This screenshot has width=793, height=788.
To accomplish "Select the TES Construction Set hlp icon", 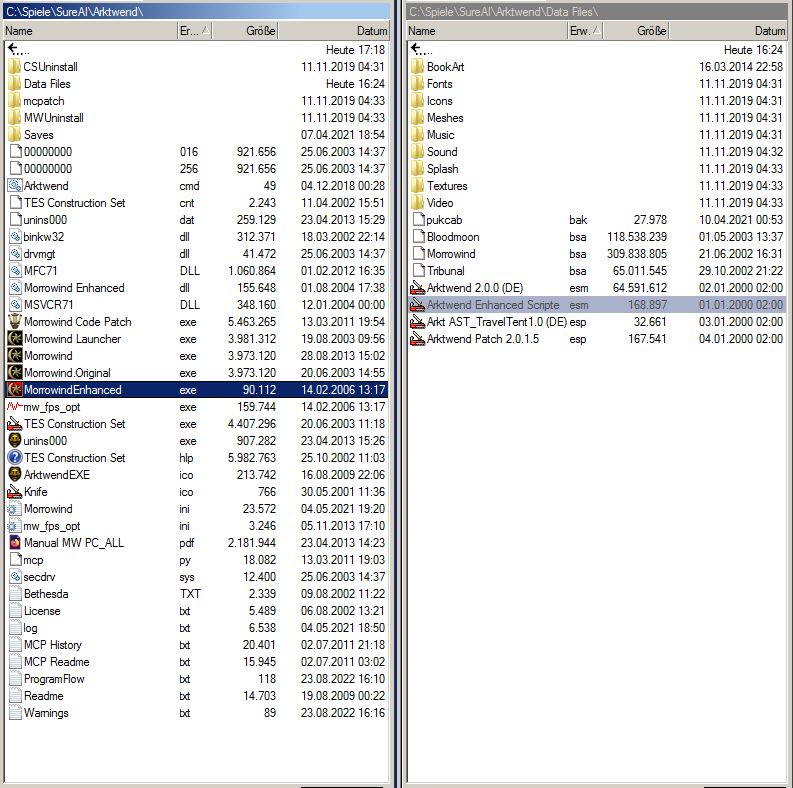I will click(x=15, y=458).
